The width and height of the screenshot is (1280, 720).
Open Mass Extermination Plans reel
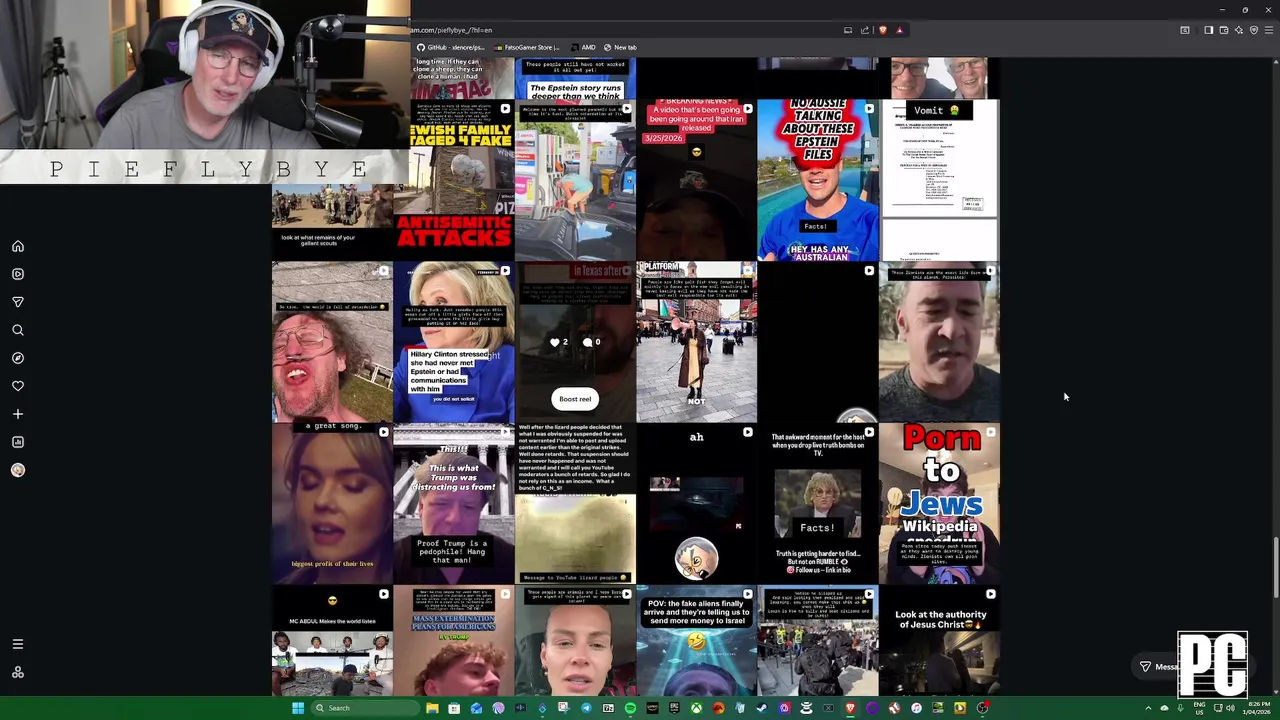[x=454, y=641]
